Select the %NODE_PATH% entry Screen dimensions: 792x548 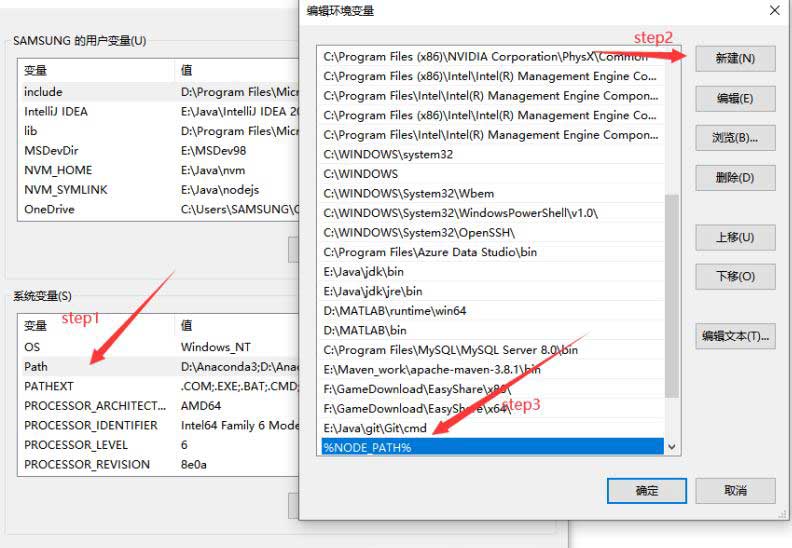[492, 447]
